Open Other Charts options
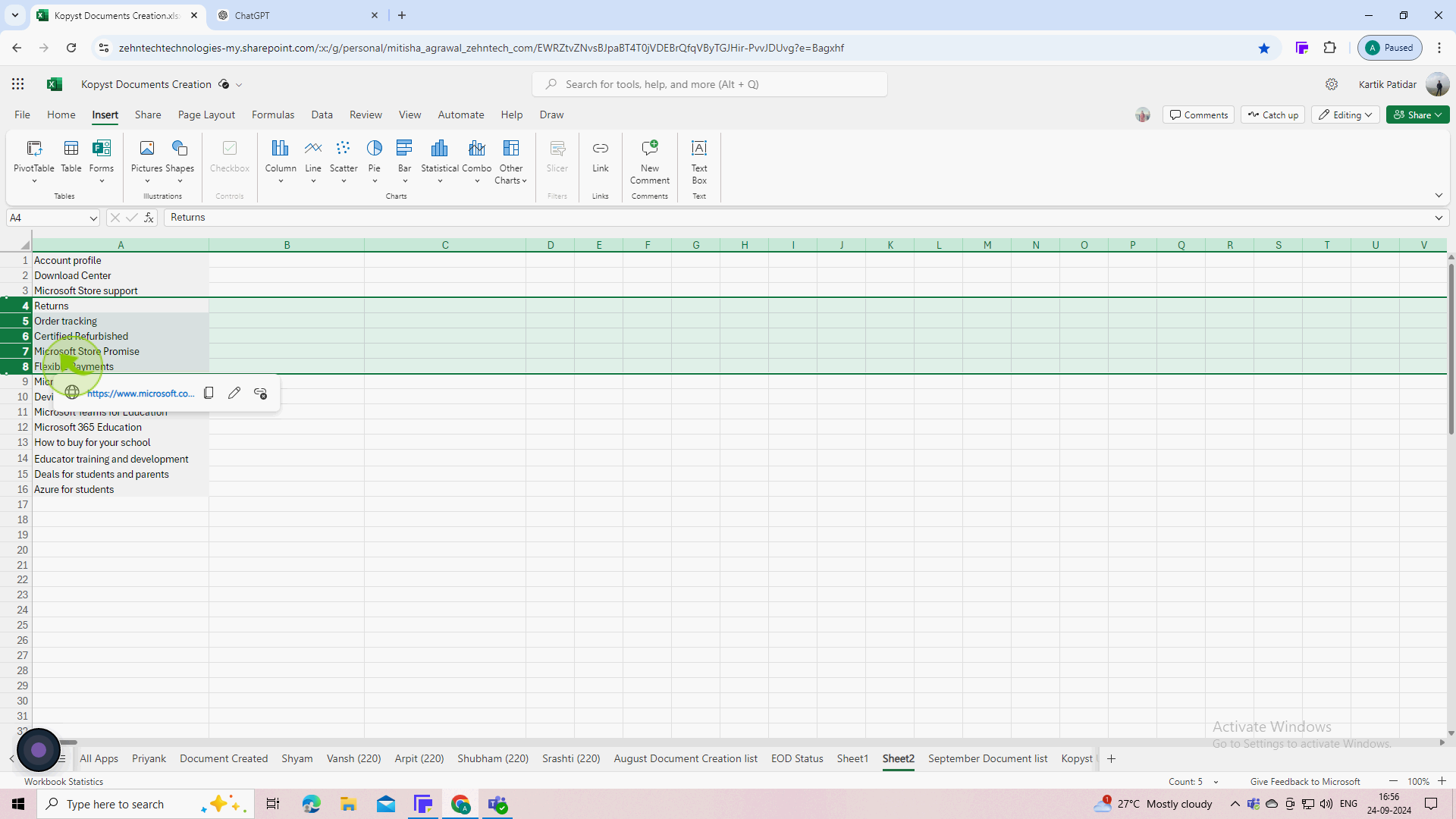1456x819 pixels. (511, 161)
